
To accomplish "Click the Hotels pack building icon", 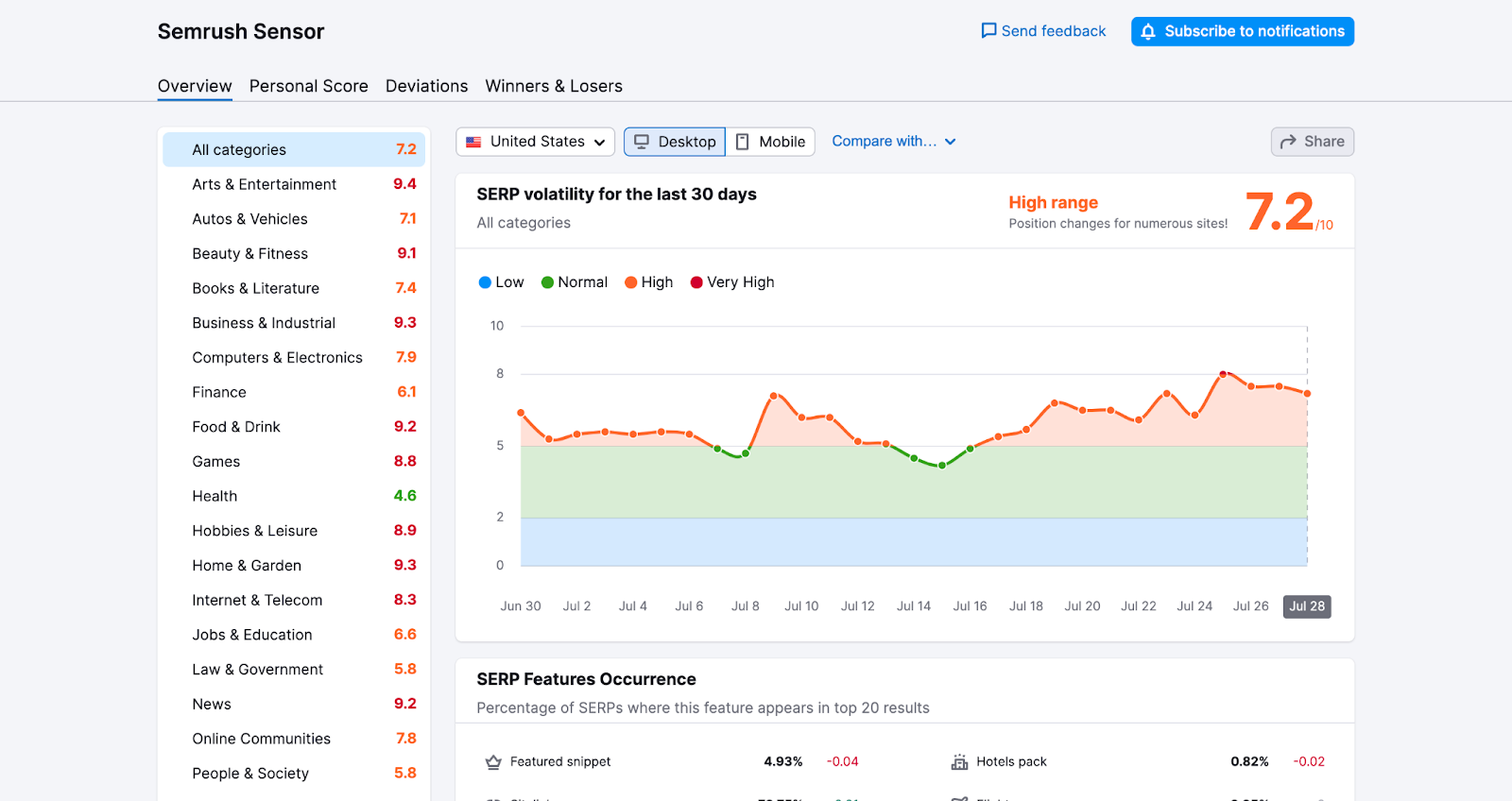I will [x=959, y=762].
